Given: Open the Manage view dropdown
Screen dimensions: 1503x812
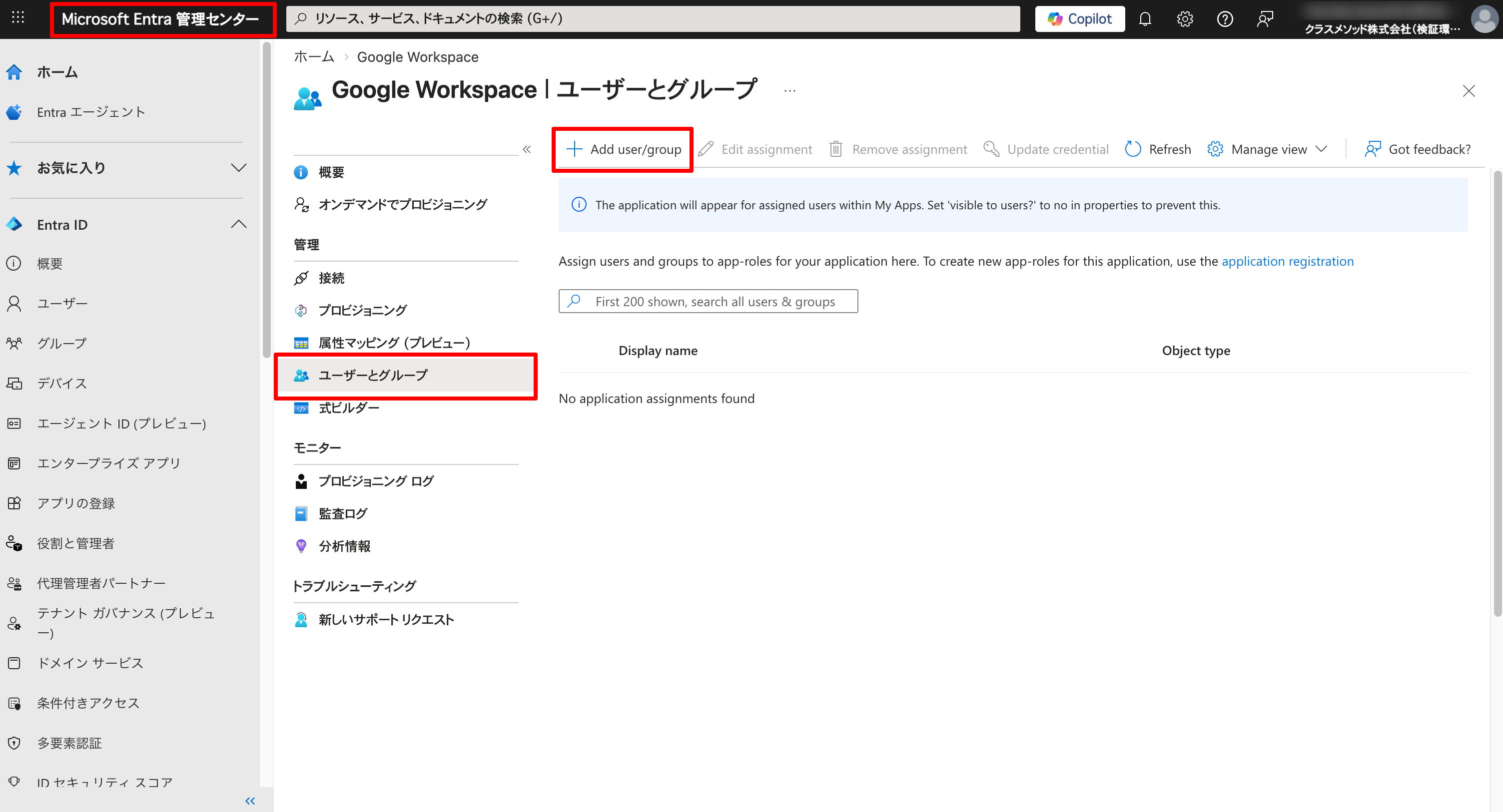Looking at the screenshot, I should pos(1267,149).
